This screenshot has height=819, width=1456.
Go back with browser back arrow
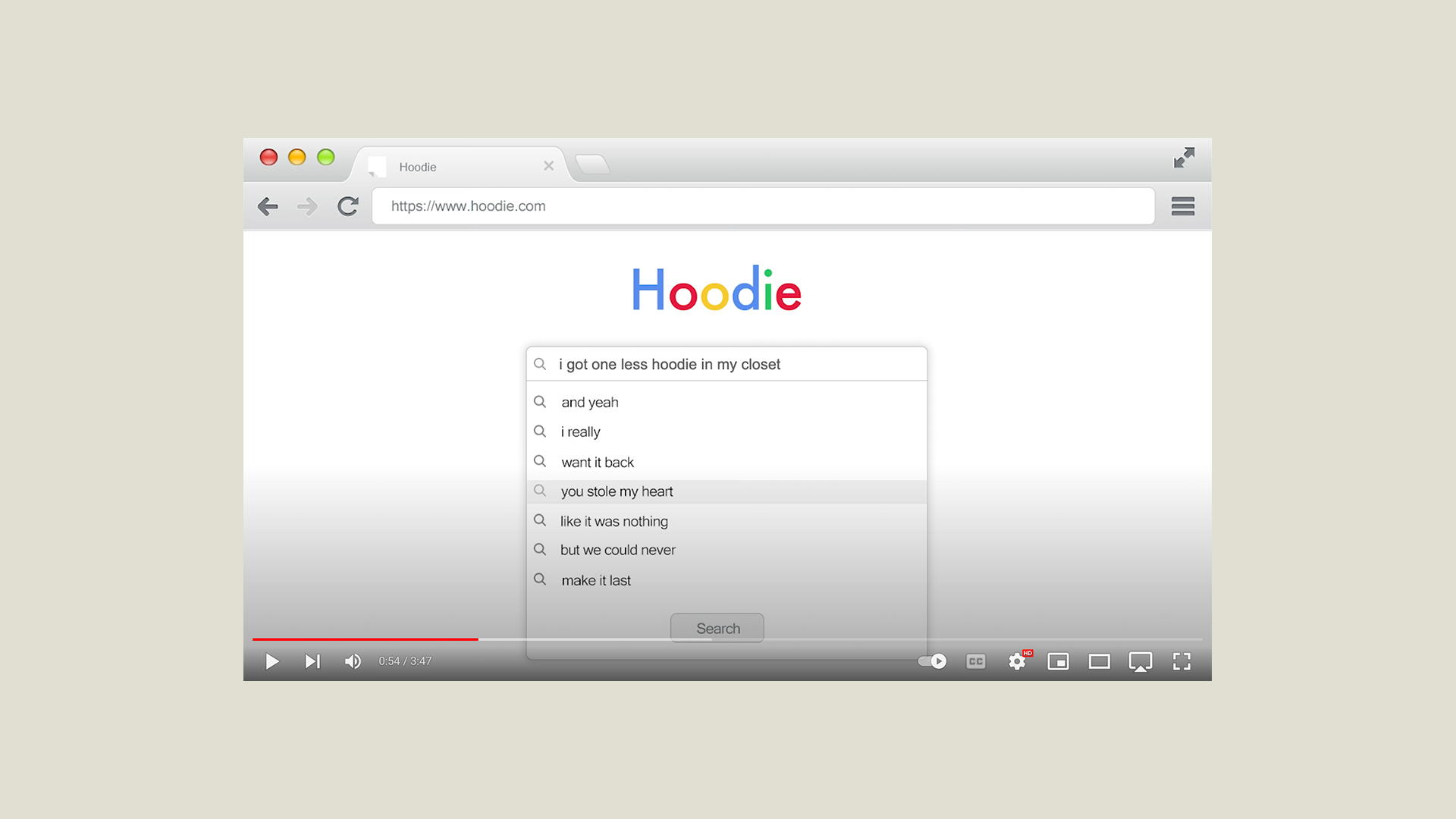(x=268, y=206)
